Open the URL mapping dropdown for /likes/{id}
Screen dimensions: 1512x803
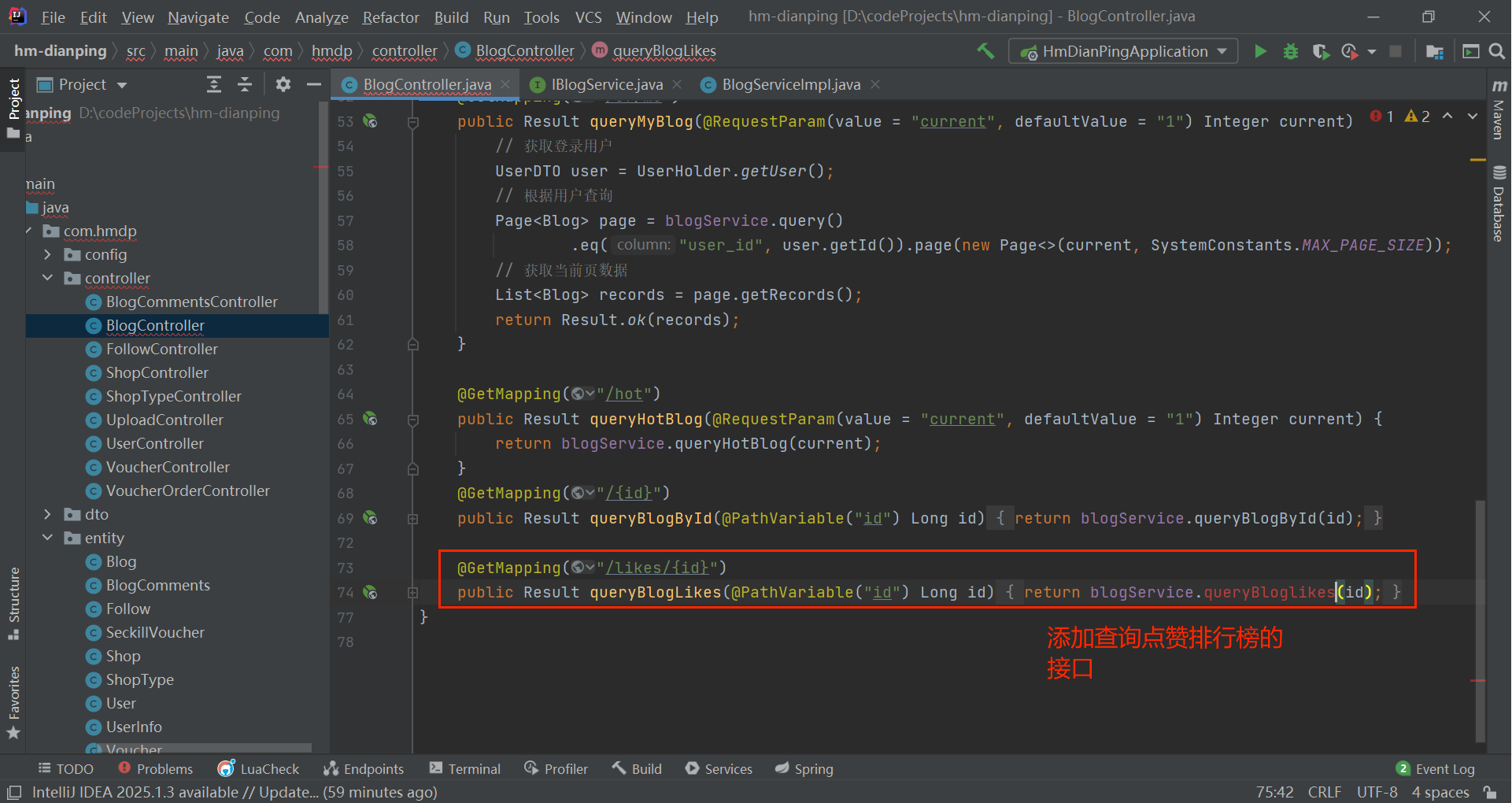click(x=582, y=568)
